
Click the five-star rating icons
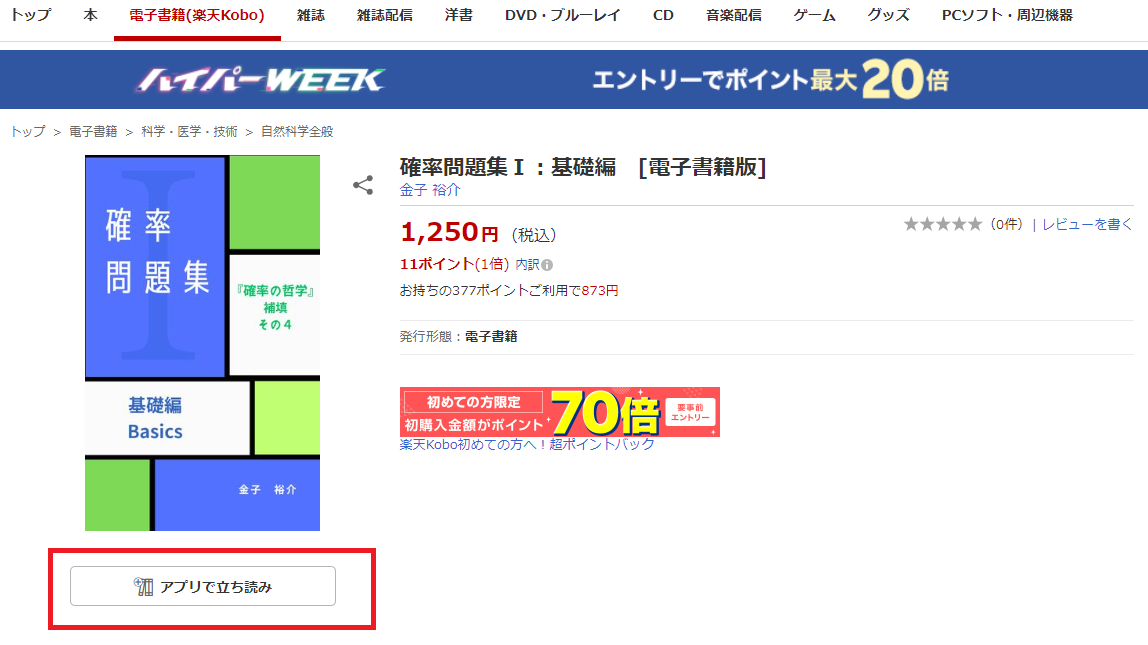point(942,225)
